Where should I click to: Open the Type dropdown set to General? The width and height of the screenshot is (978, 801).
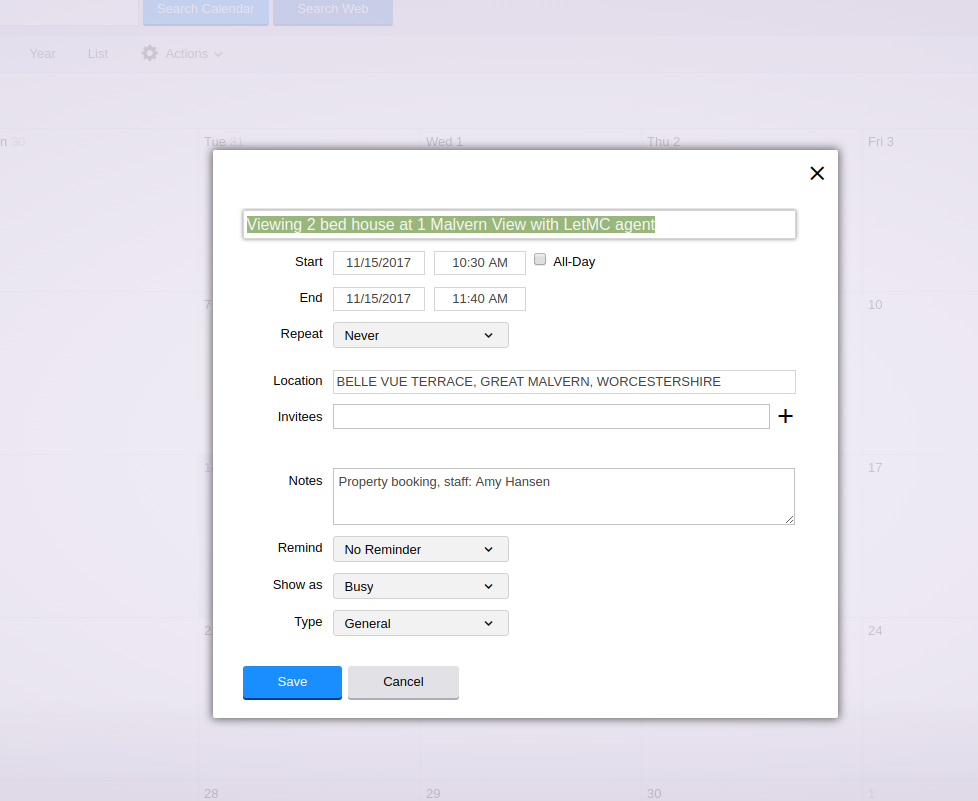click(420, 623)
